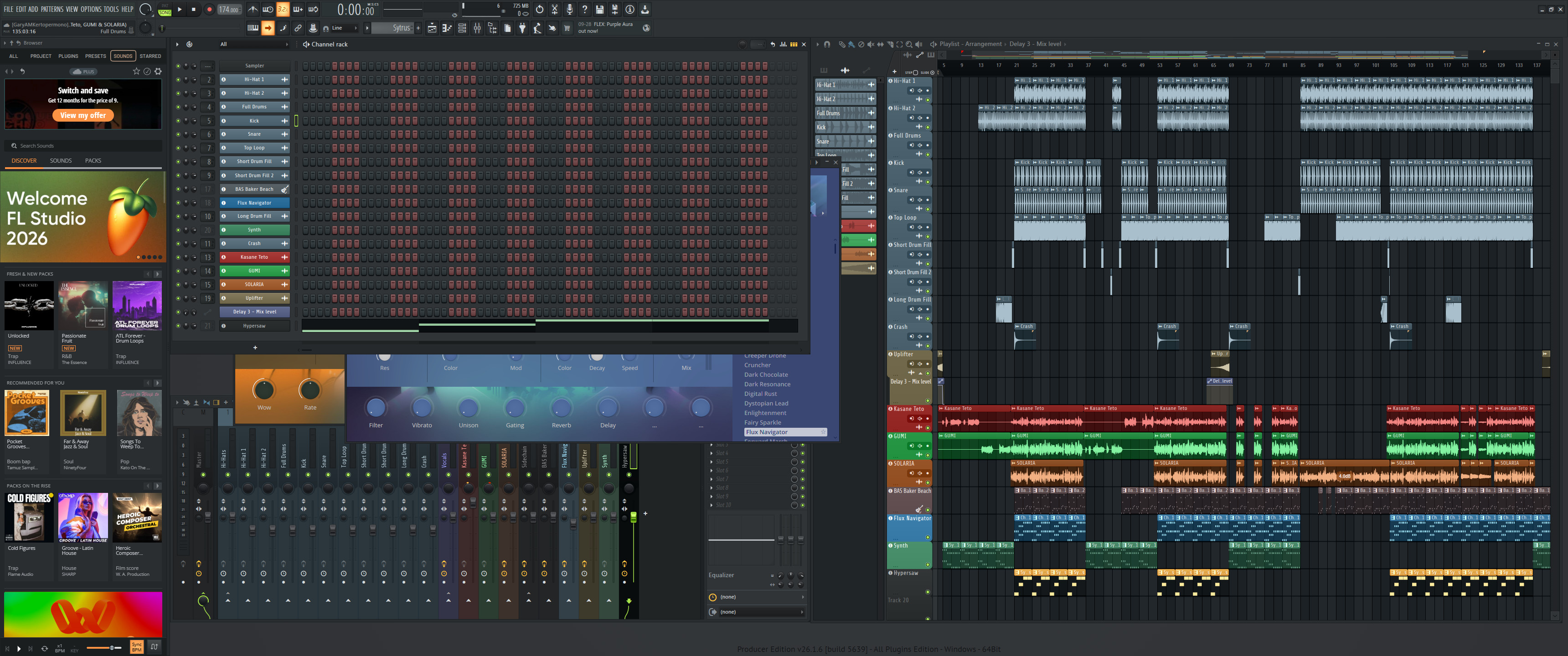Select the mute tool in Playlist toolbar

tap(871, 45)
